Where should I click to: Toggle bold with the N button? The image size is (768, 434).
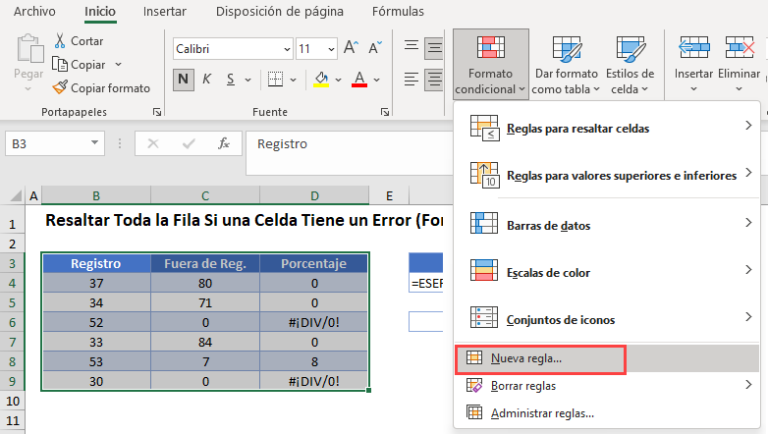[183, 79]
